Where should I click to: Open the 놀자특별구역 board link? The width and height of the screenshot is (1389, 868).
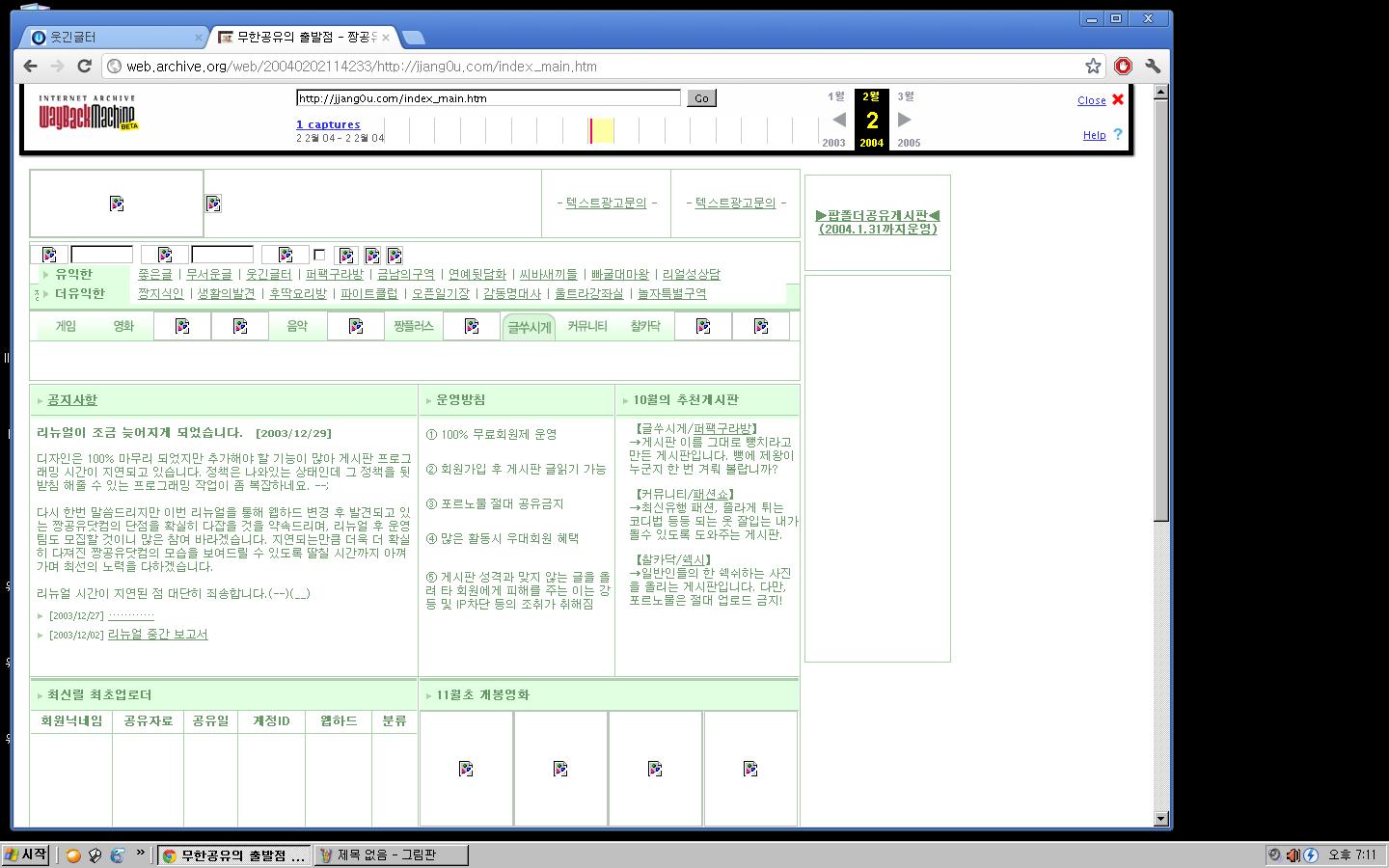[x=671, y=293]
